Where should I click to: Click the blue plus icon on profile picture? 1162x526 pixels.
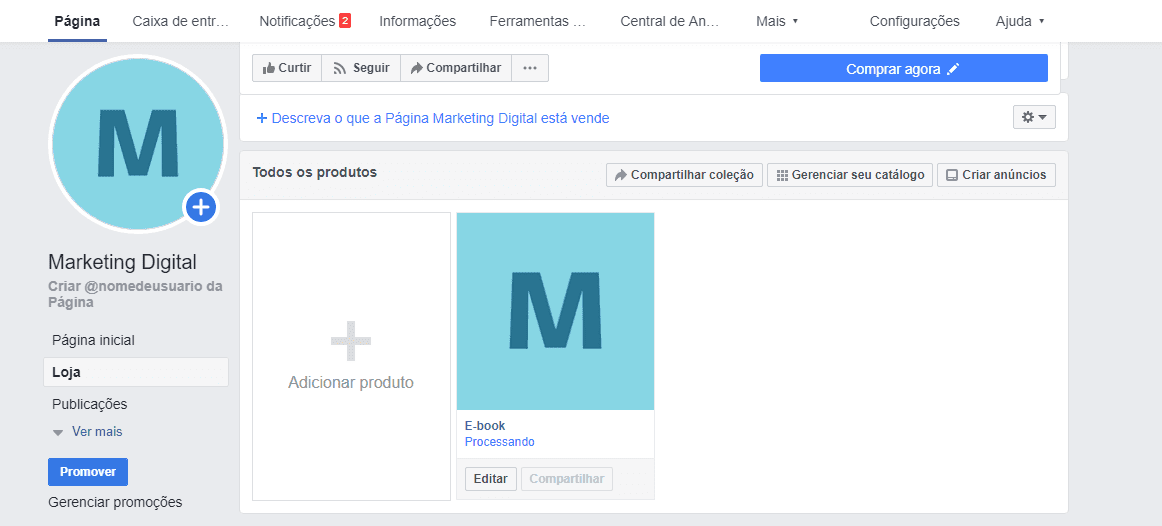(x=200, y=208)
